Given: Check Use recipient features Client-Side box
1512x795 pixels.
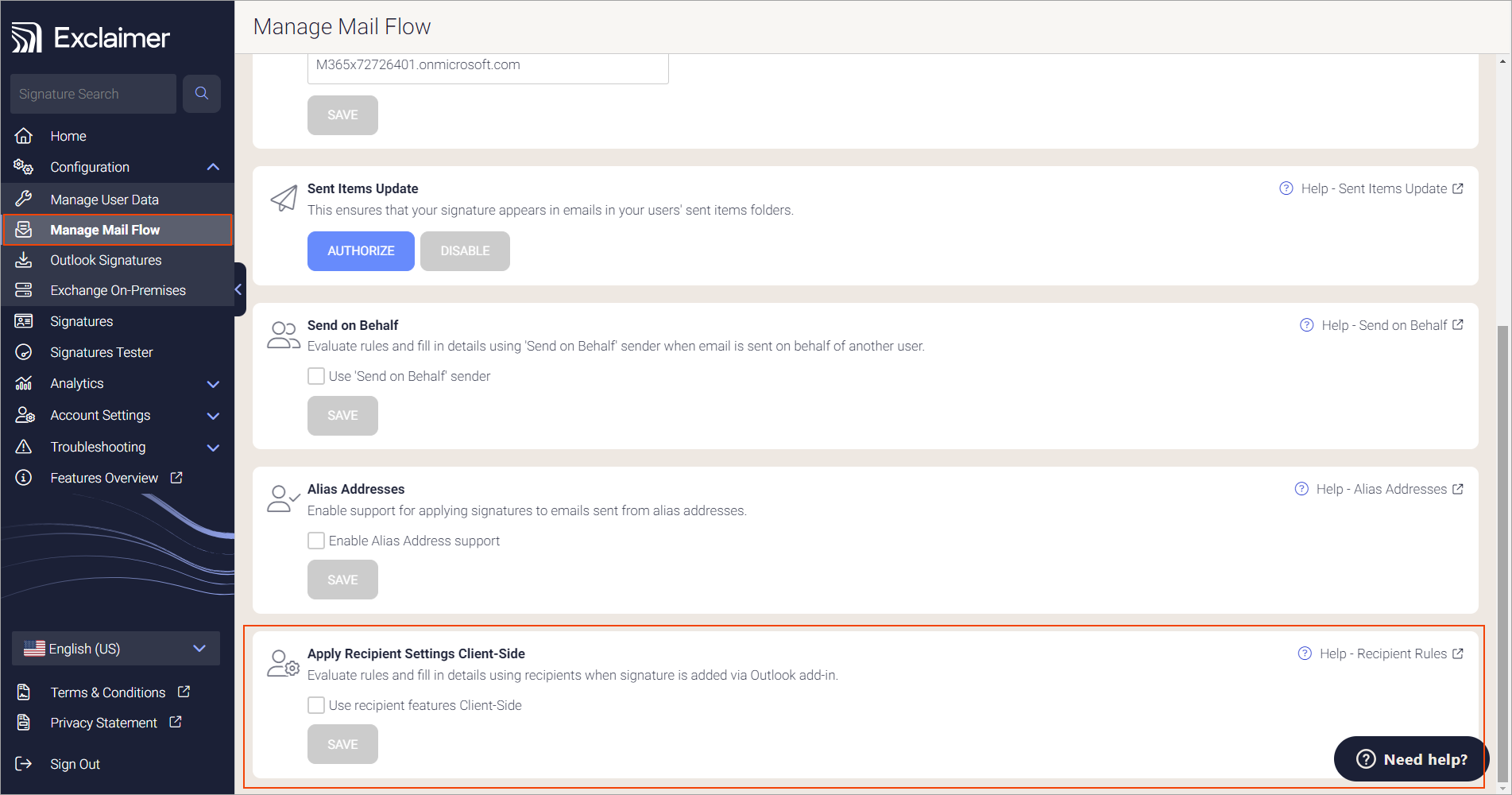Looking at the screenshot, I should (x=316, y=705).
